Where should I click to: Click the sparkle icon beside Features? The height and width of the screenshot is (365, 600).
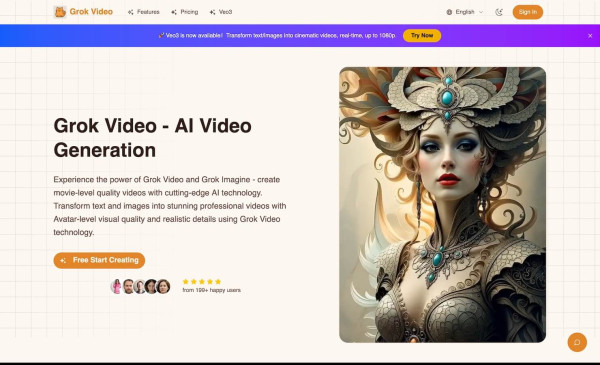(131, 12)
